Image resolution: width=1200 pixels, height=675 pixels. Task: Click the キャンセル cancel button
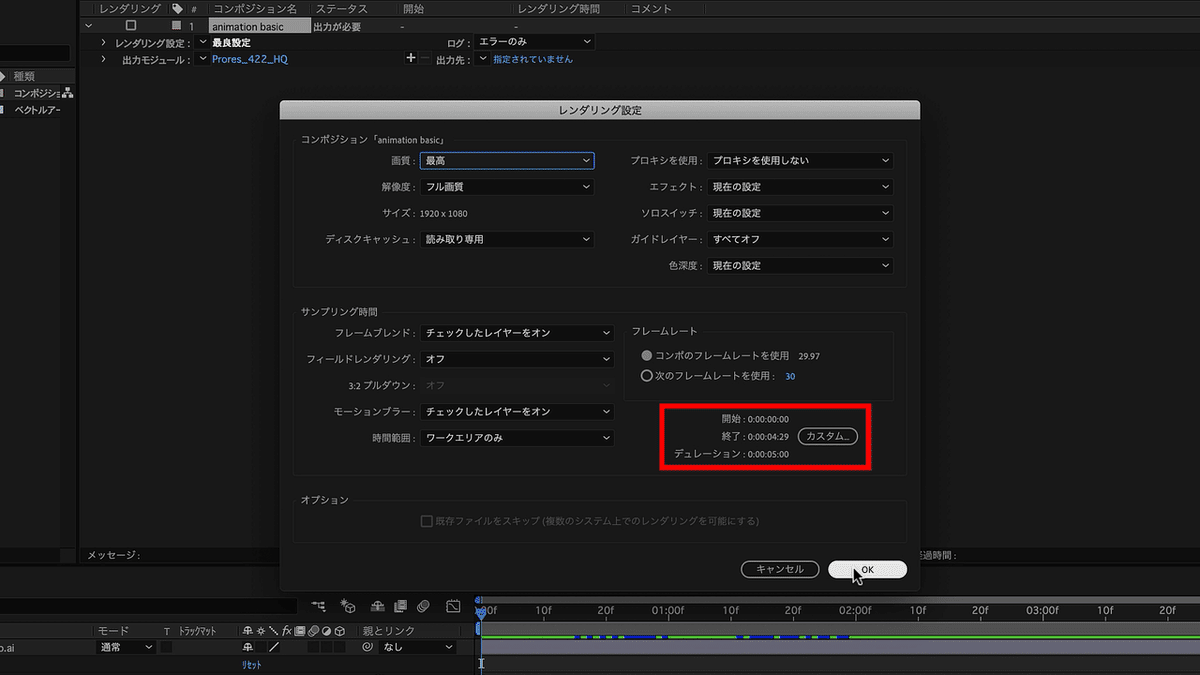coord(780,569)
